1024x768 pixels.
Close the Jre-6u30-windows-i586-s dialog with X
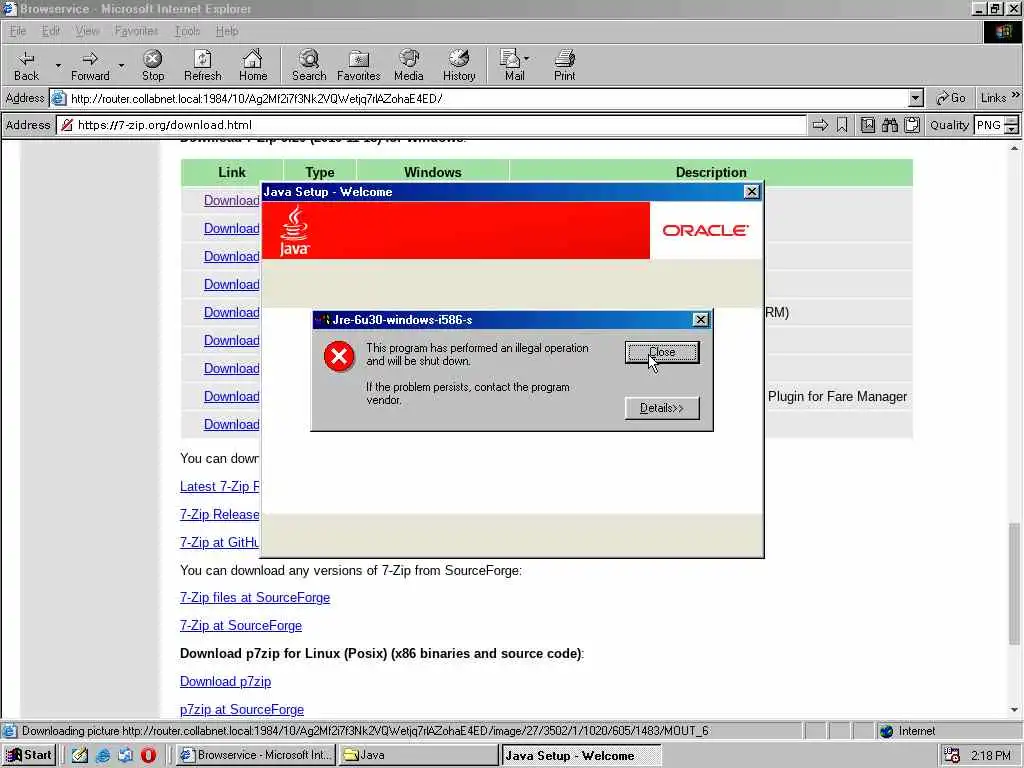[701, 319]
